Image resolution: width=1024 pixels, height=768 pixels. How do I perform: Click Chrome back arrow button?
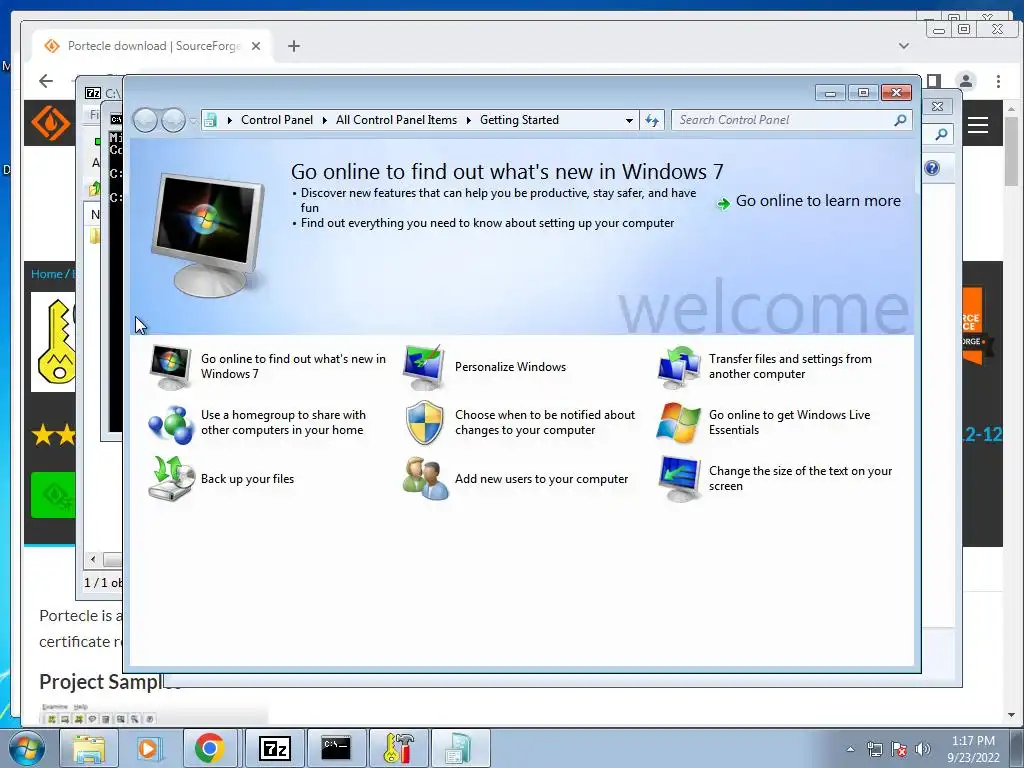[x=46, y=81]
